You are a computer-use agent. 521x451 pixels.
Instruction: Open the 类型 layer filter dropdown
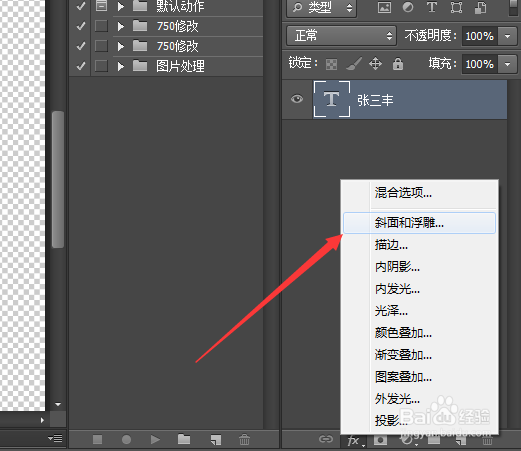322,8
